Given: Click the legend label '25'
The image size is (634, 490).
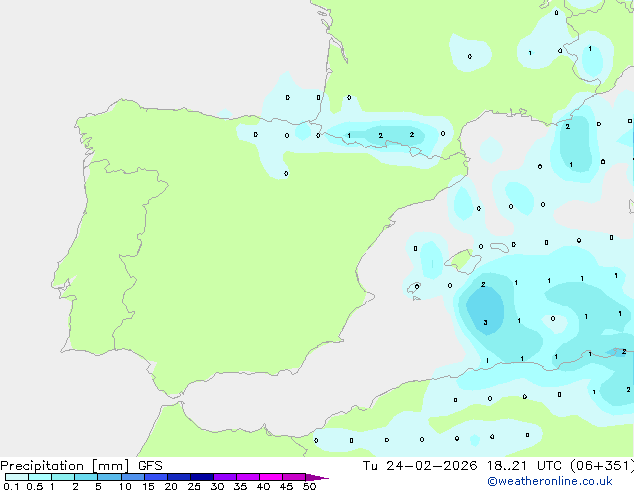Looking at the screenshot, I should pyautogui.click(x=194, y=486).
